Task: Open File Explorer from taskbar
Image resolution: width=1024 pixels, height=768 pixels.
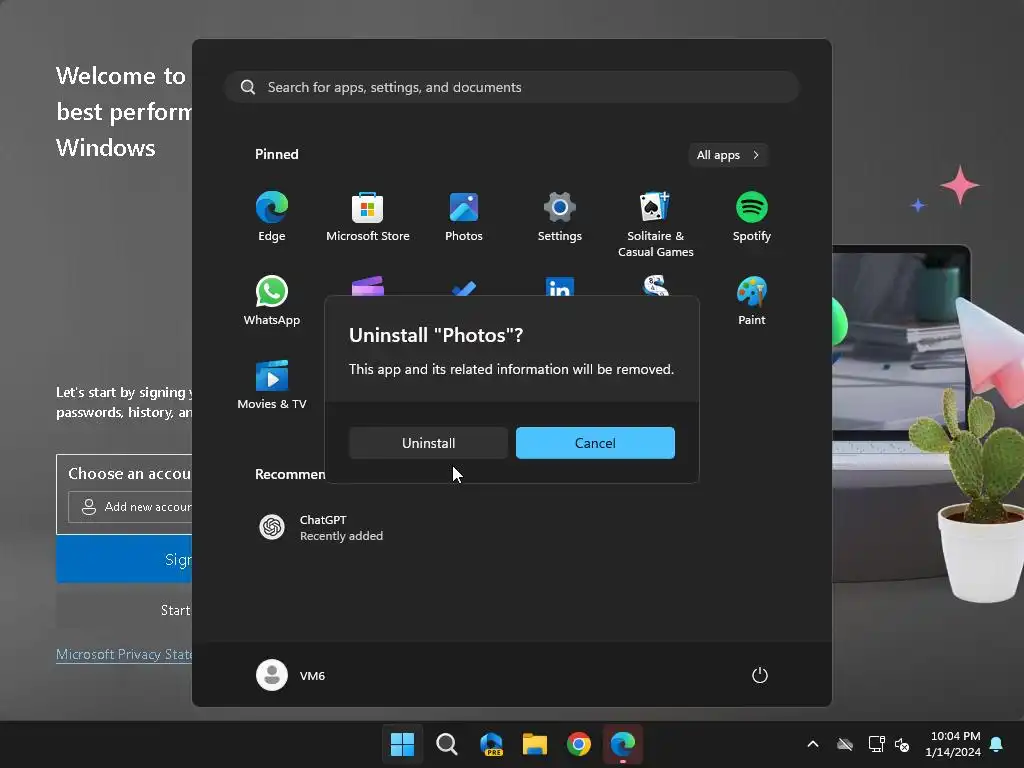Action: 535,744
